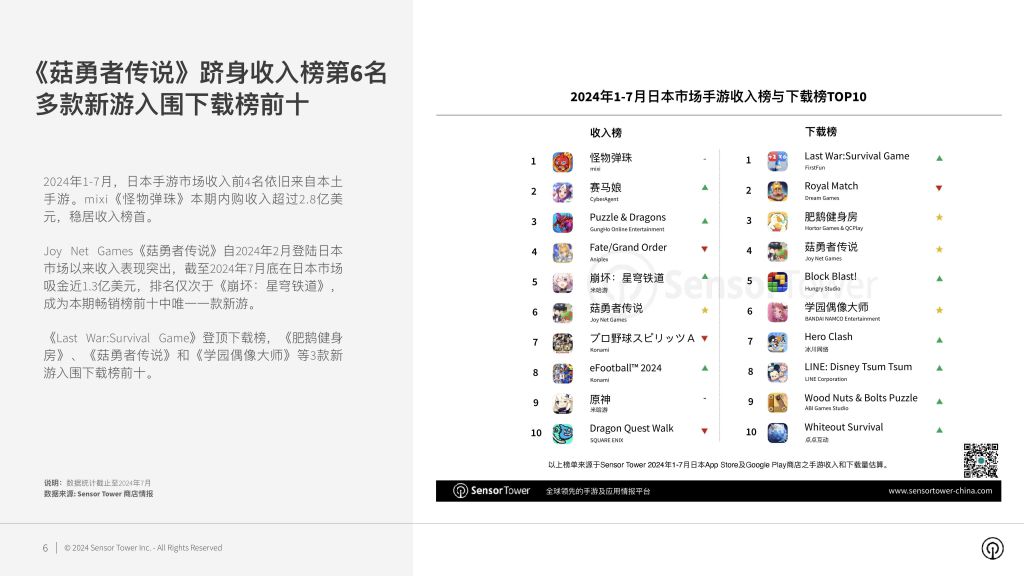
Task: Click the 原神 game icon
Action: 562,403
